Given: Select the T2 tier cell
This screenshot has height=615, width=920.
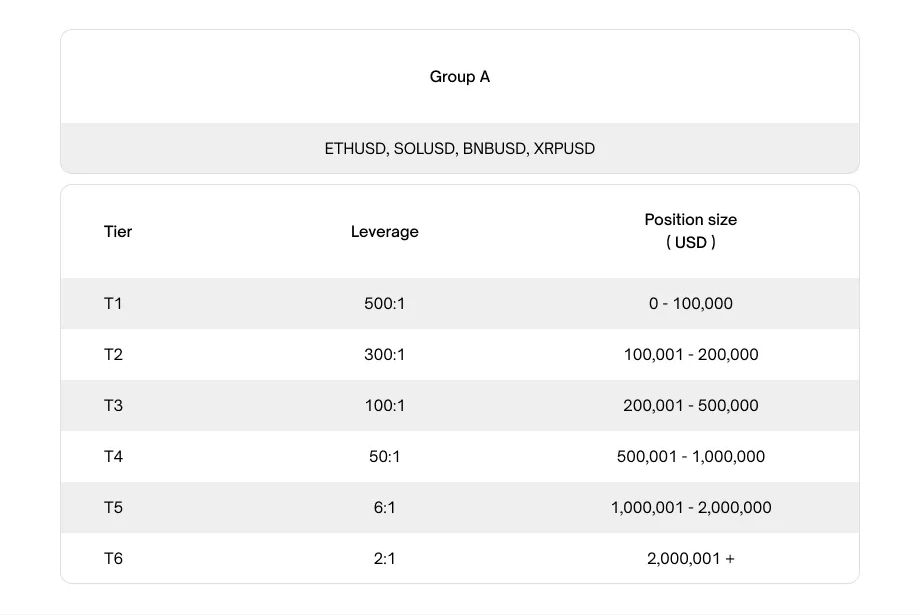Looking at the screenshot, I should click(x=113, y=354).
